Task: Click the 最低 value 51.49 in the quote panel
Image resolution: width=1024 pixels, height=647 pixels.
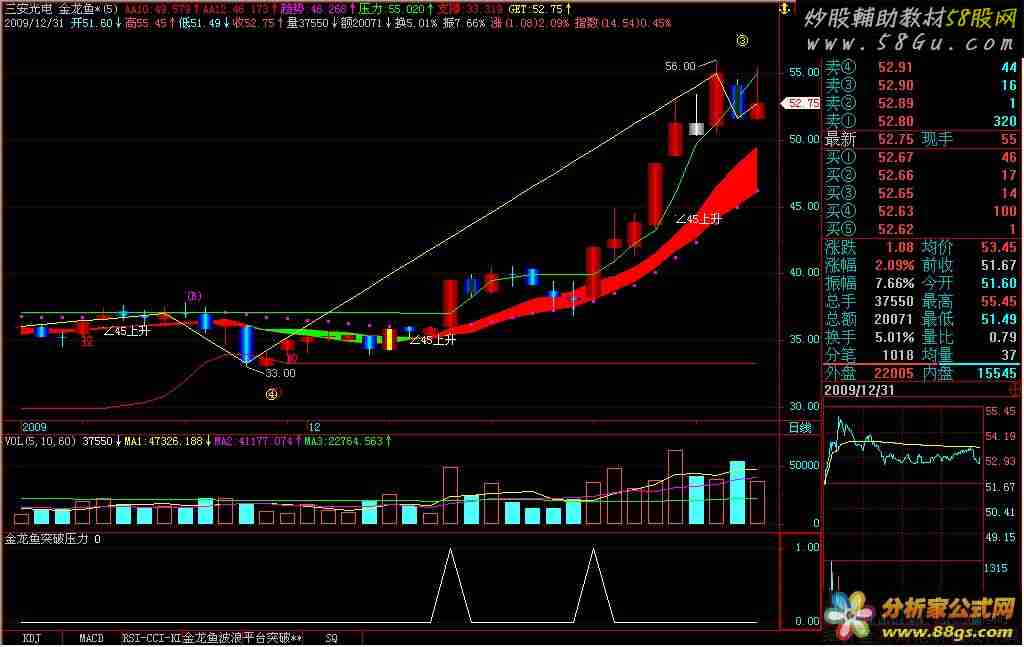Action: click(x=999, y=319)
